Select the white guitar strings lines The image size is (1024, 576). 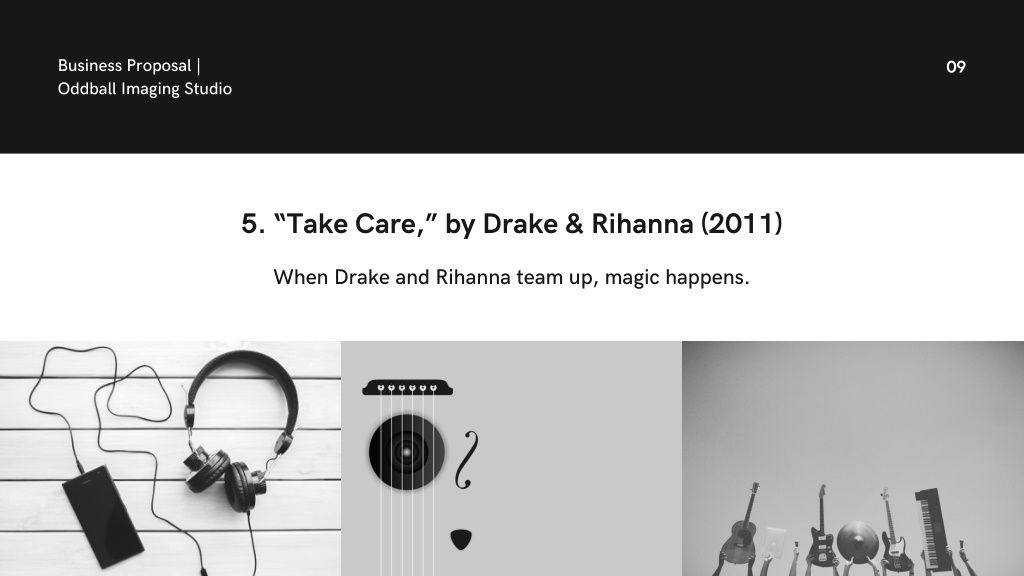tap(407, 483)
